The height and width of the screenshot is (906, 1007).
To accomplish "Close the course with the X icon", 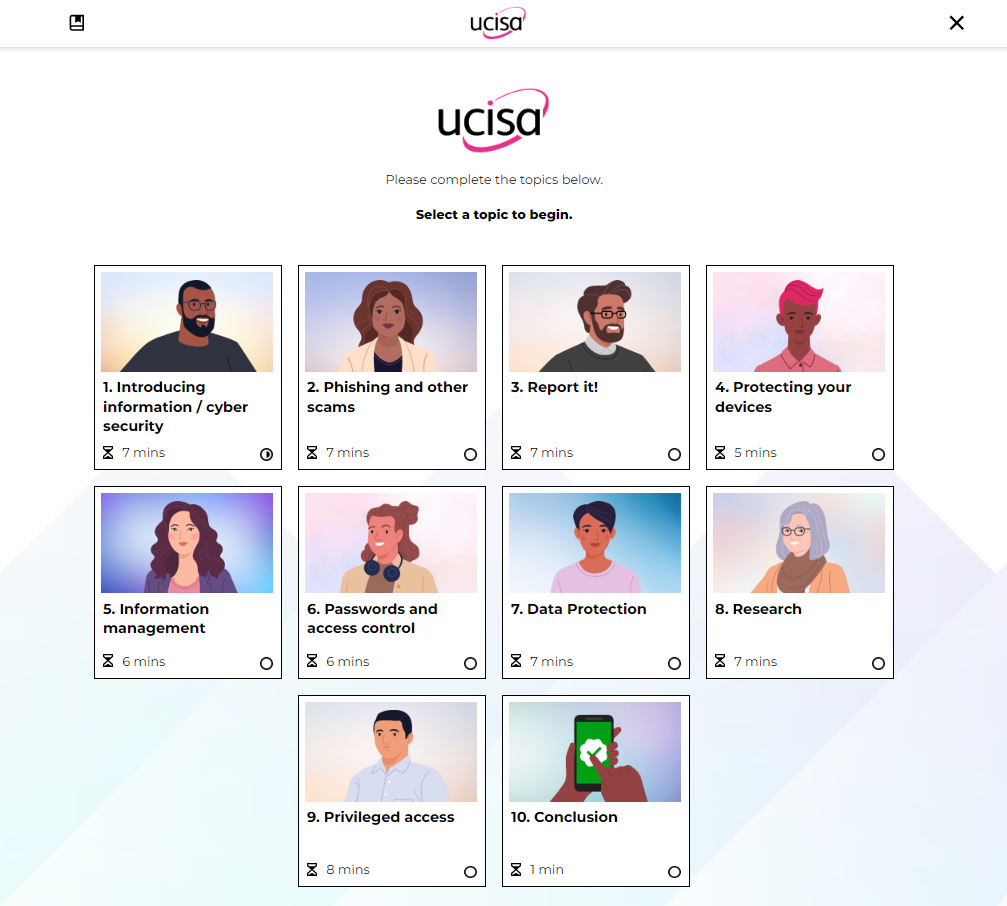I will click(956, 23).
